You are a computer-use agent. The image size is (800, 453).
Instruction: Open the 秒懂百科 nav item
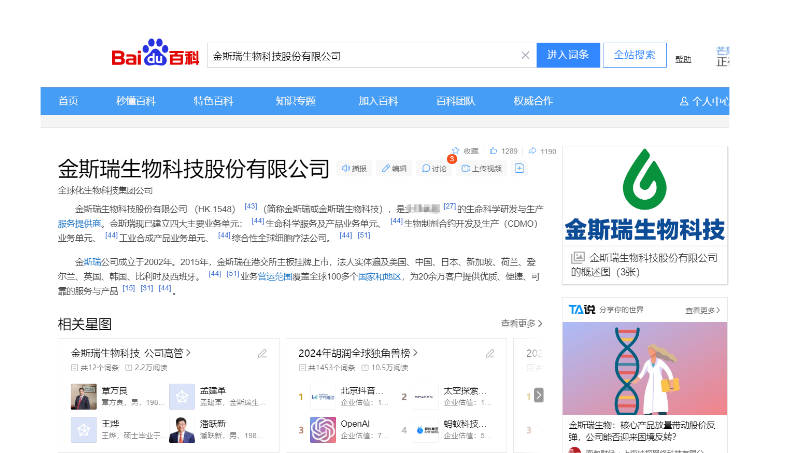(136, 101)
